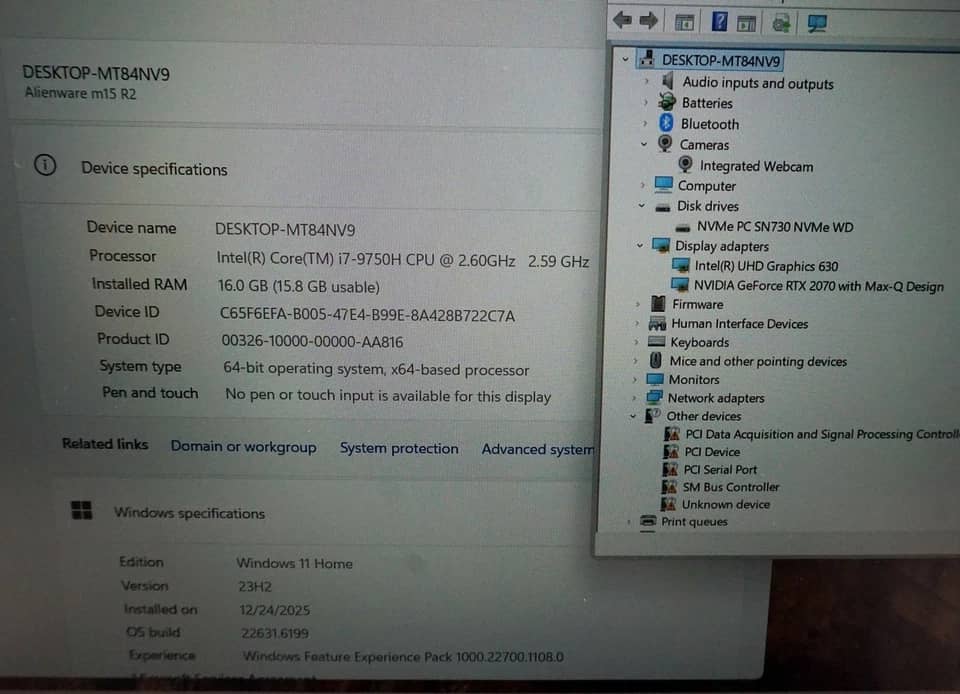
Task: Click the Windows specifications section header
Action: 190,513
